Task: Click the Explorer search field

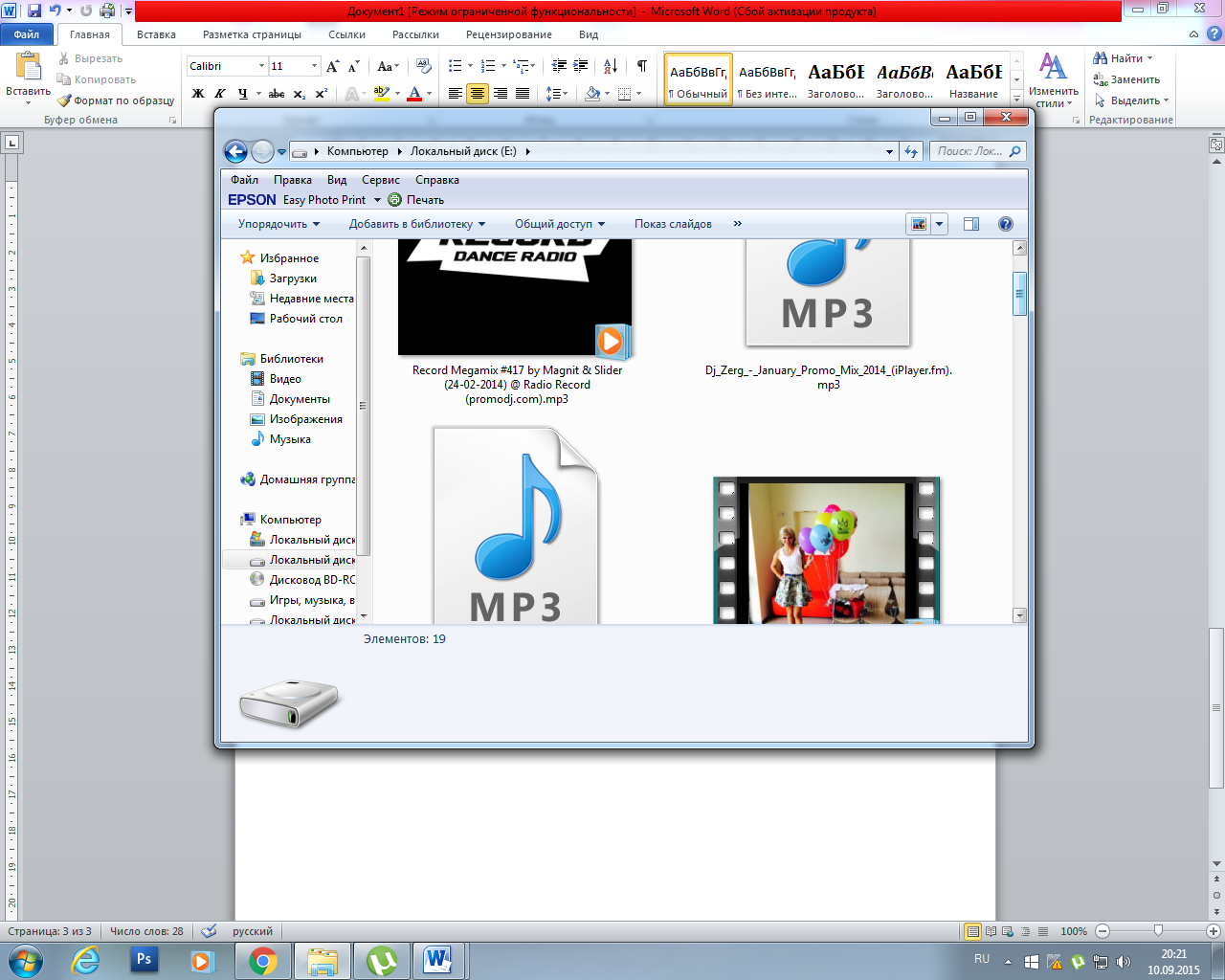Action: [x=977, y=151]
